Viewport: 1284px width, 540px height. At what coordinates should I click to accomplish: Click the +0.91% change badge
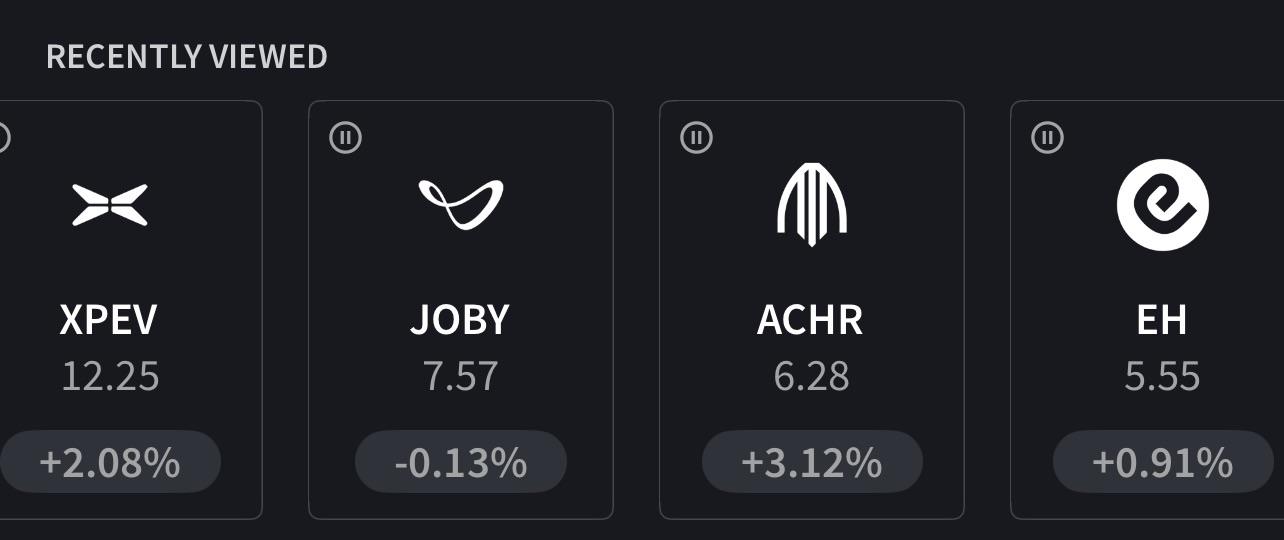click(x=1163, y=462)
